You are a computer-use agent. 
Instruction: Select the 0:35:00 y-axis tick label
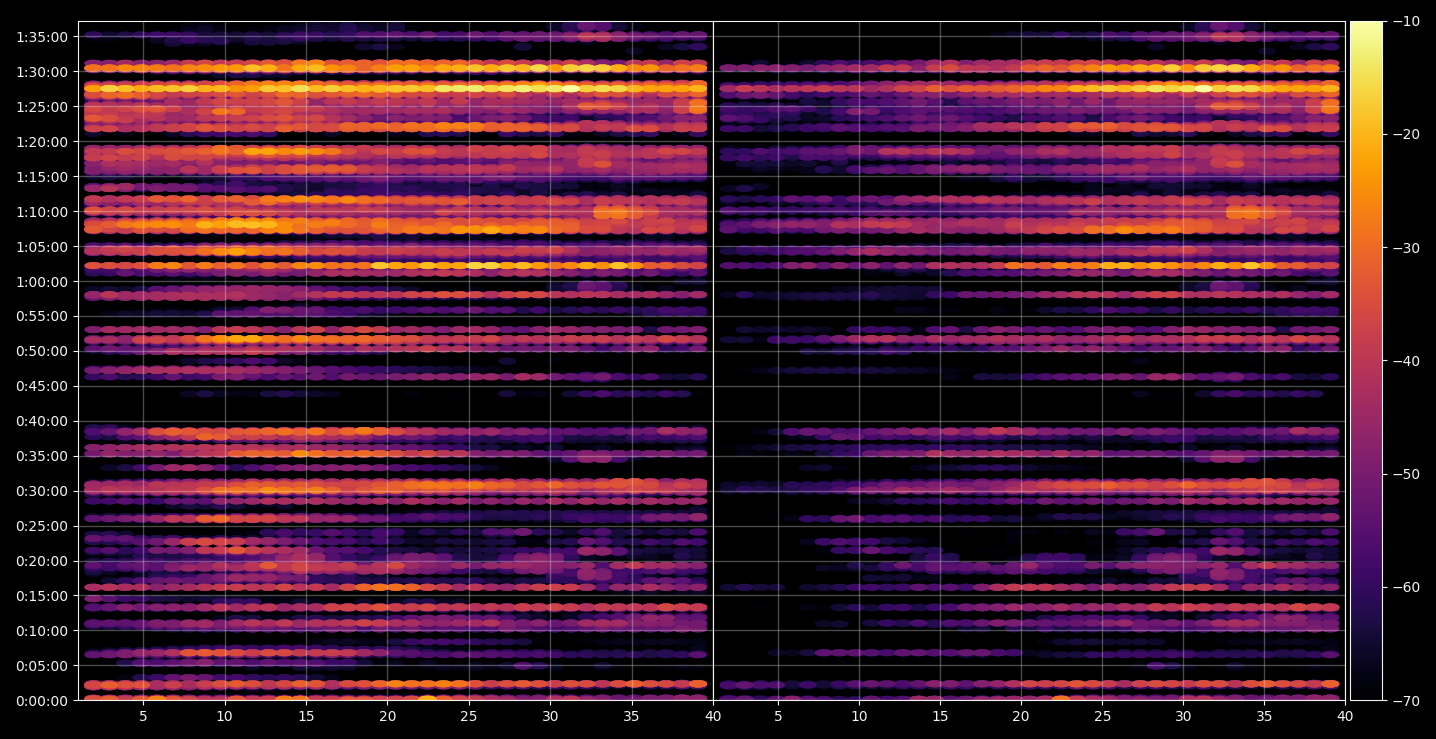click(42, 456)
